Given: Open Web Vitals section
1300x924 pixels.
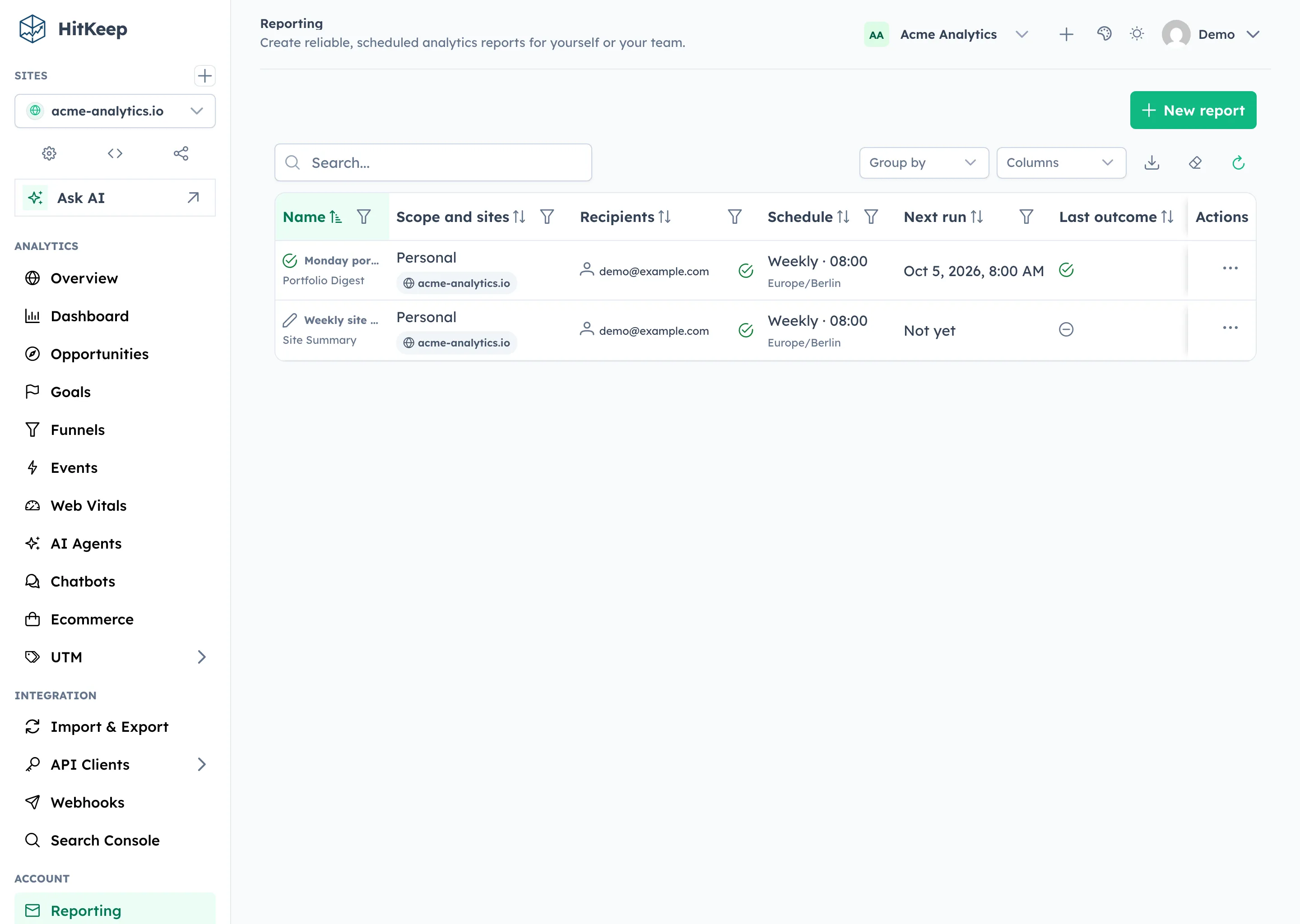Looking at the screenshot, I should pyautogui.click(x=115, y=506).
